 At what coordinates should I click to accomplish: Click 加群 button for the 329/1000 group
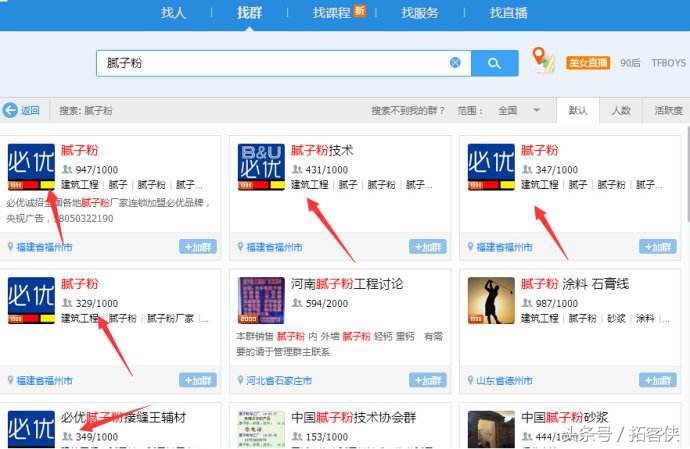click(x=198, y=380)
